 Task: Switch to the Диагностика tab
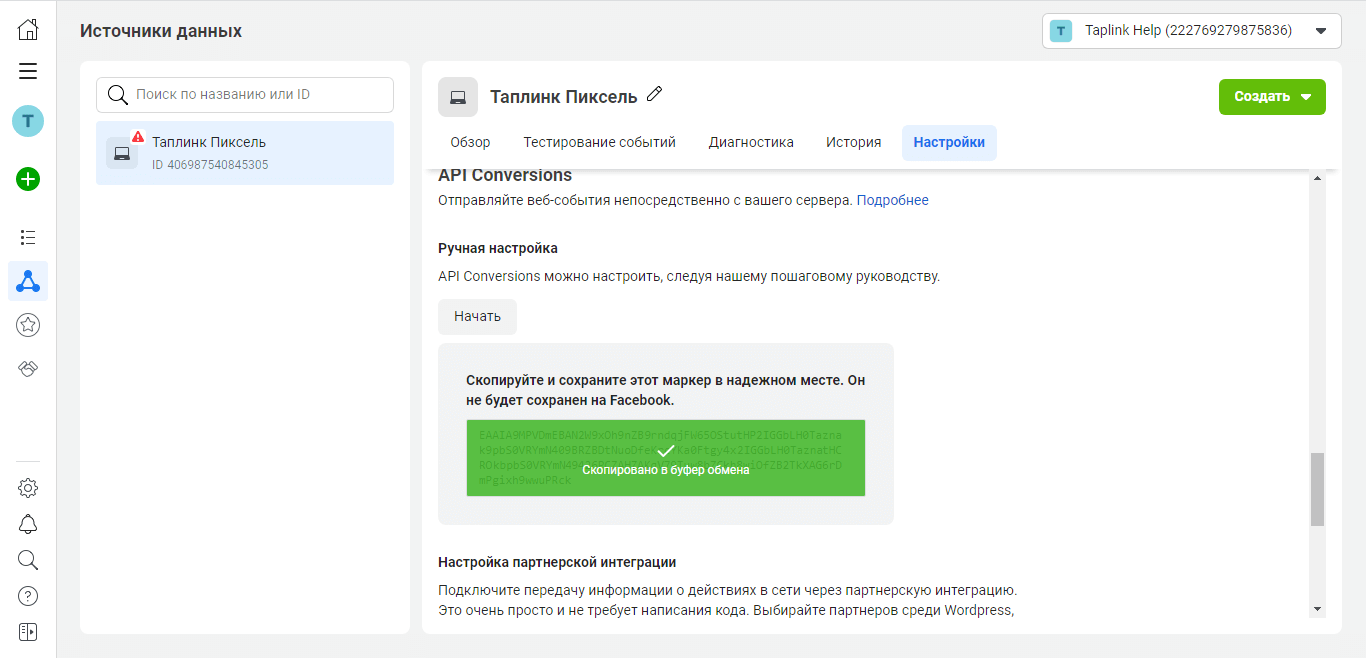751,142
